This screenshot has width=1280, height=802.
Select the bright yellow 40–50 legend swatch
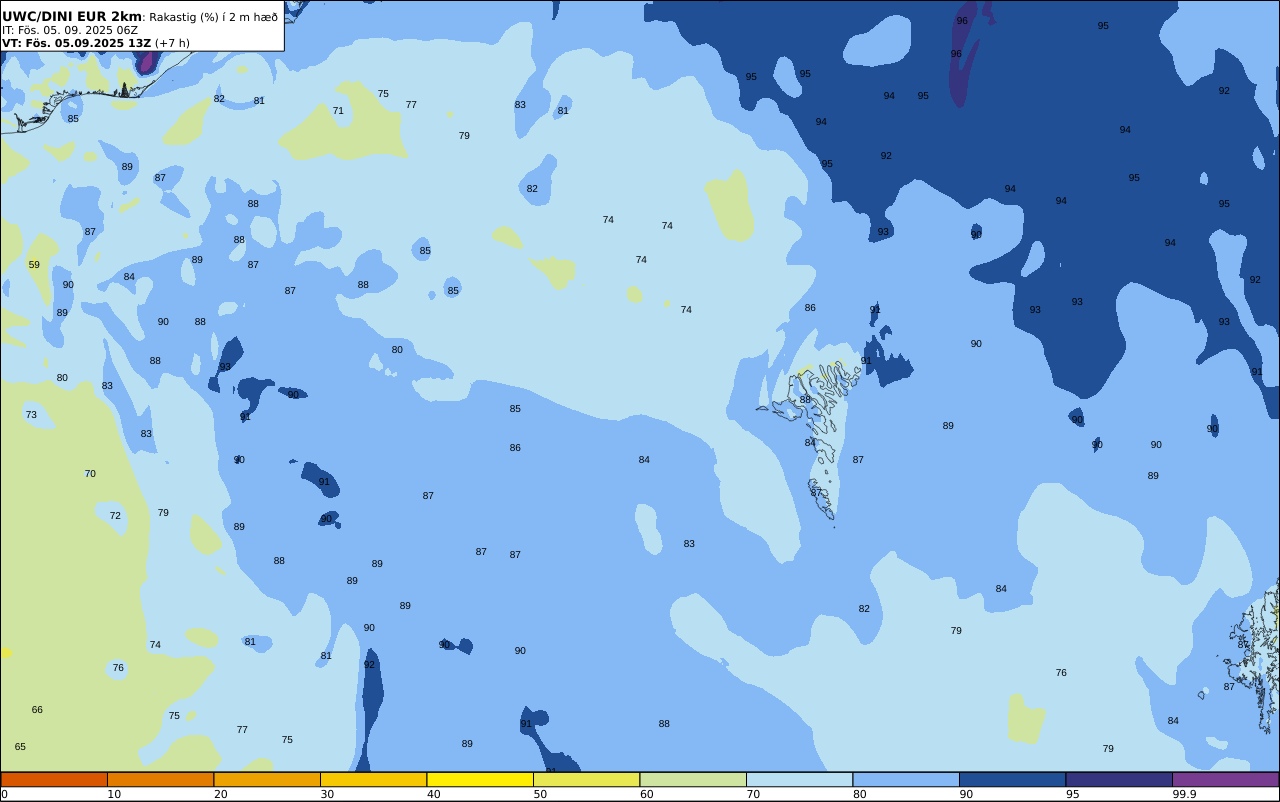click(x=480, y=779)
